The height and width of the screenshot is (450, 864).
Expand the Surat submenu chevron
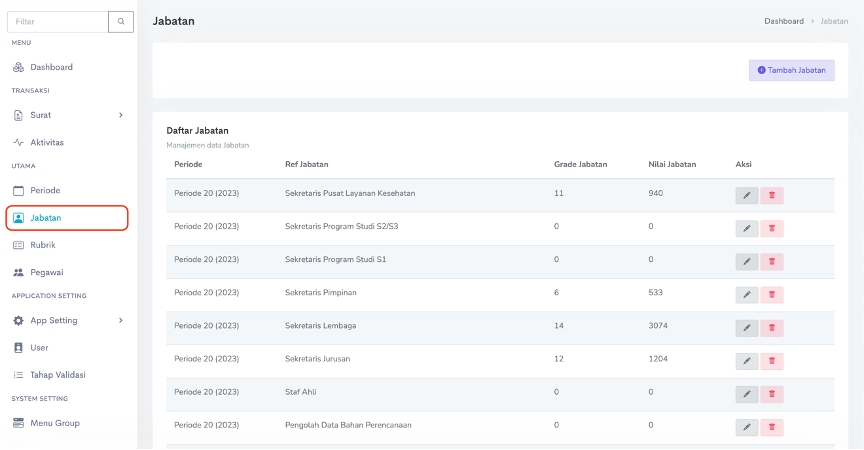pyautogui.click(x=121, y=115)
